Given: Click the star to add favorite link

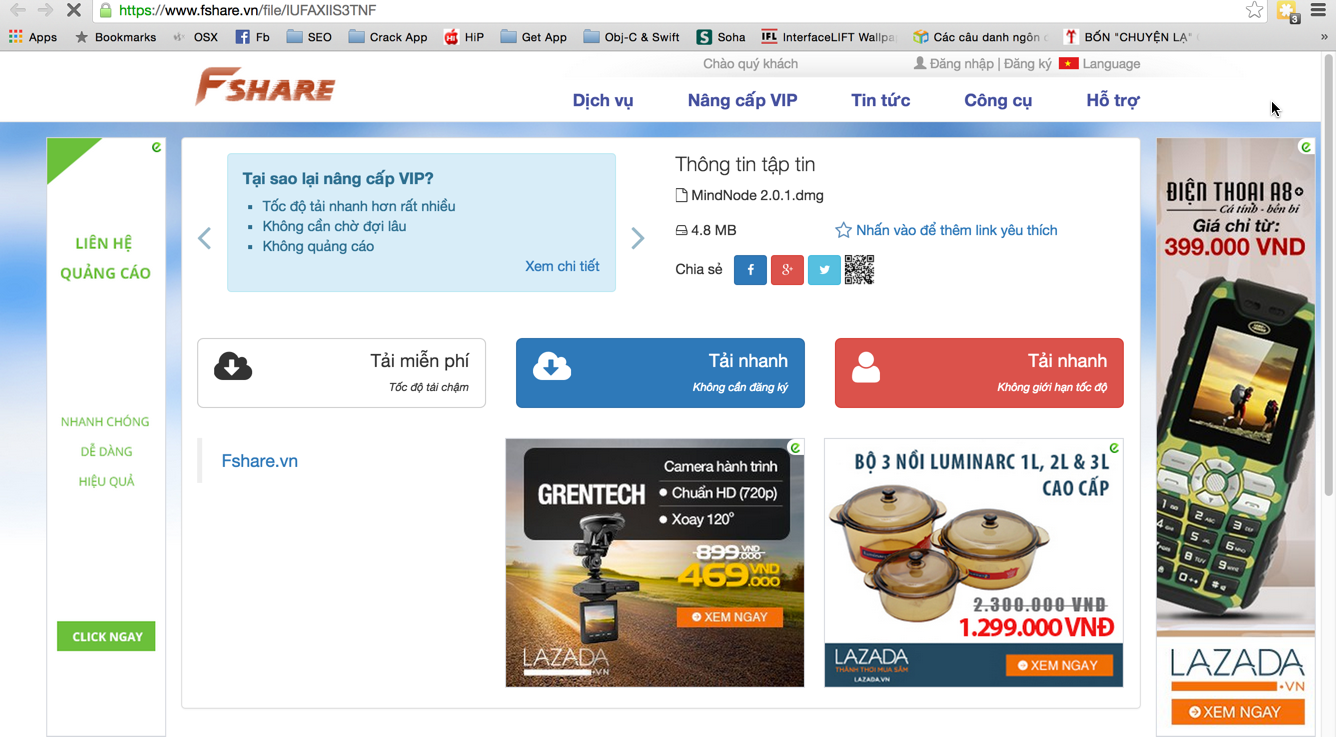Looking at the screenshot, I should pyautogui.click(x=843, y=230).
